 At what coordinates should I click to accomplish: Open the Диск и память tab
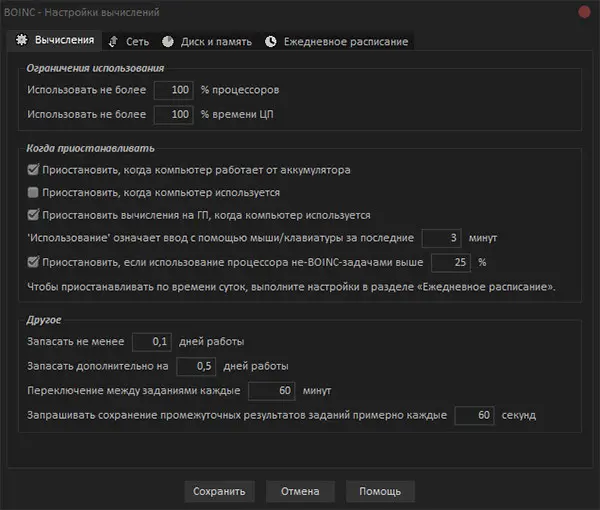[x=214, y=41]
